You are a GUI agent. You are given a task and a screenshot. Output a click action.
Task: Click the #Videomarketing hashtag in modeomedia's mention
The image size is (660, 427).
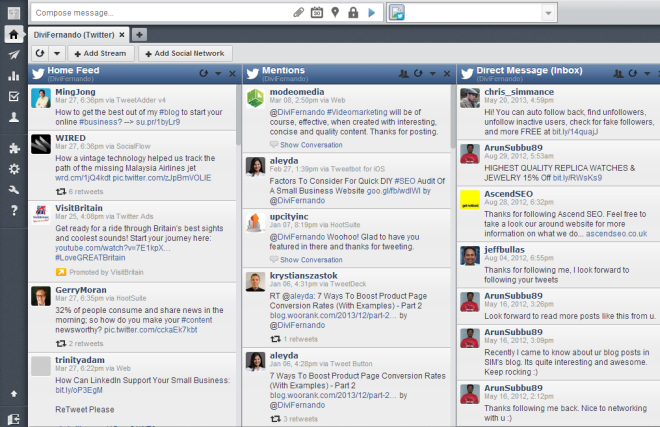[357, 112]
